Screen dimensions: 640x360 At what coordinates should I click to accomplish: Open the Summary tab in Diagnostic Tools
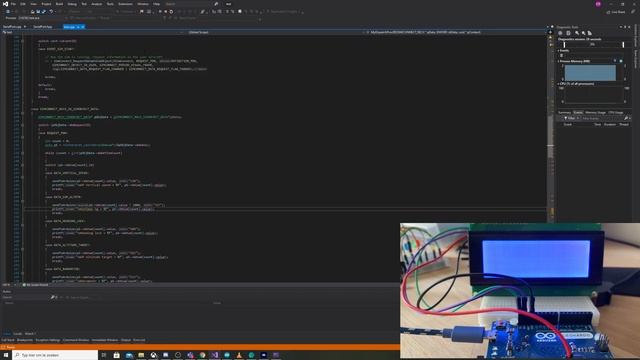(564, 113)
